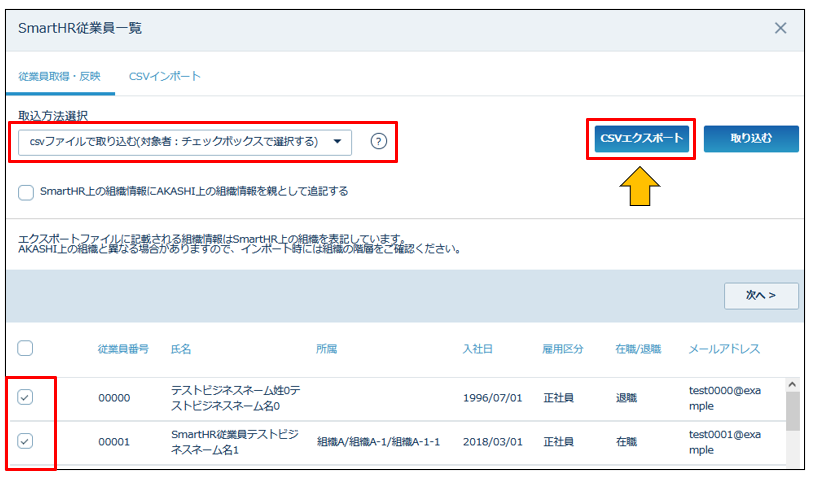The image size is (814, 477).
Task: Sort by 入社日 column header
Action: (478, 349)
